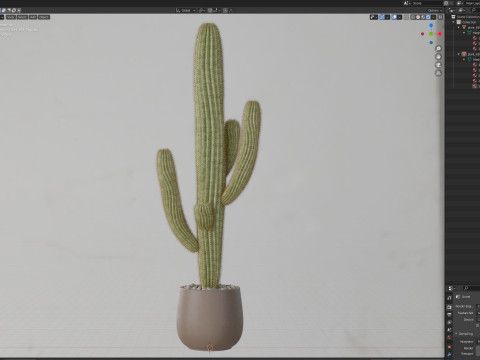This screenshot has width=480, height=360.
Task: Open the Global transform orientation dropdown
Action: (185, 10)
